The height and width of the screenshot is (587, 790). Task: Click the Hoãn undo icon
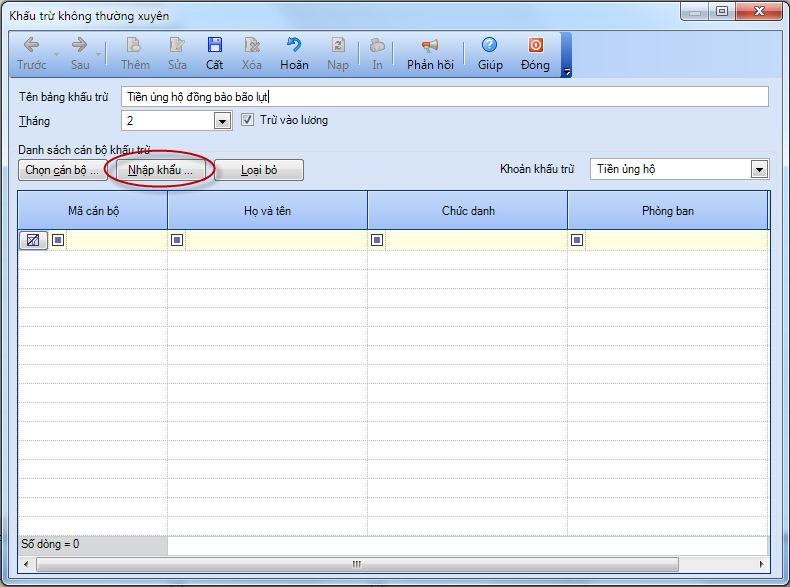click(294, 46)
